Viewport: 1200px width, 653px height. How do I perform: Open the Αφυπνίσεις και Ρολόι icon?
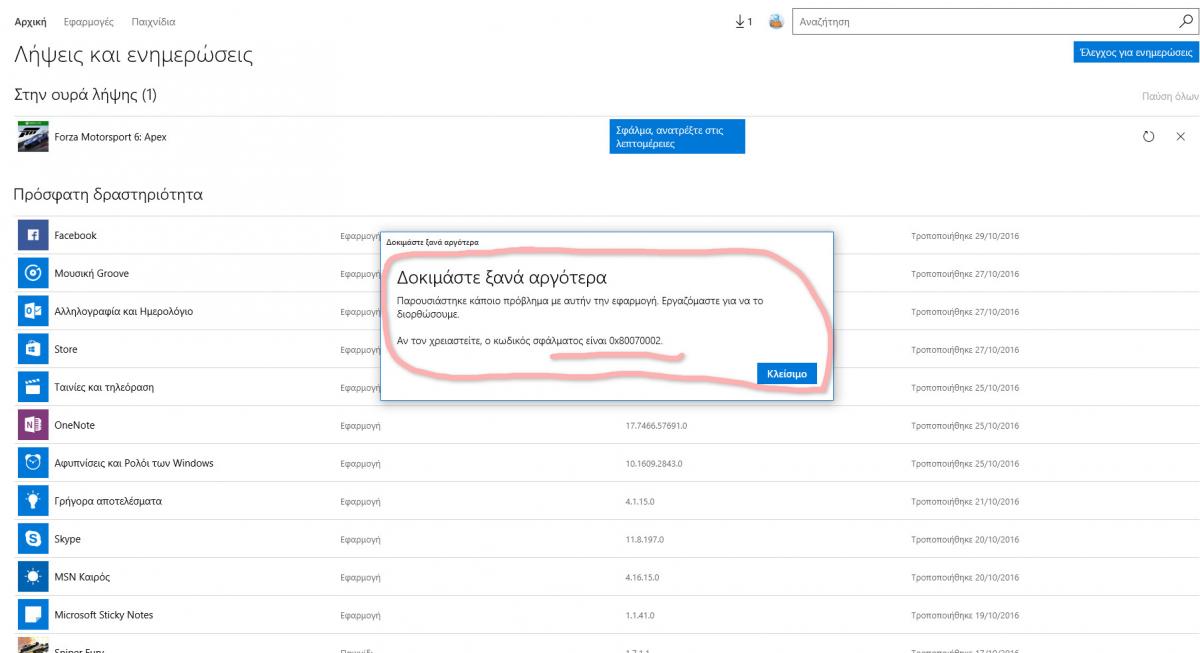click(x=33, y=464)
